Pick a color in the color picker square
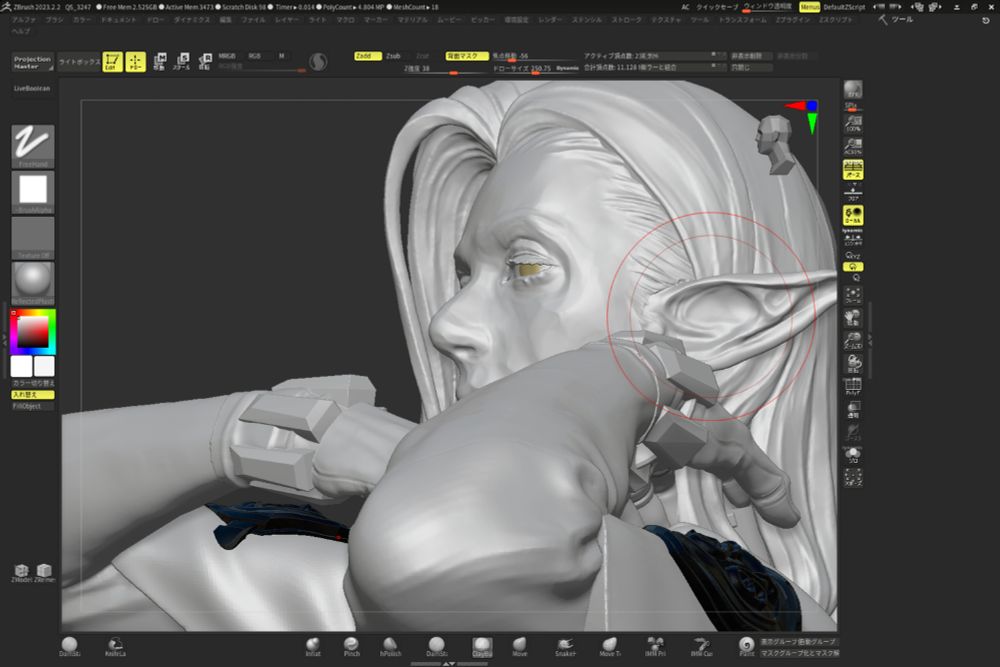 tap(32, 332)
